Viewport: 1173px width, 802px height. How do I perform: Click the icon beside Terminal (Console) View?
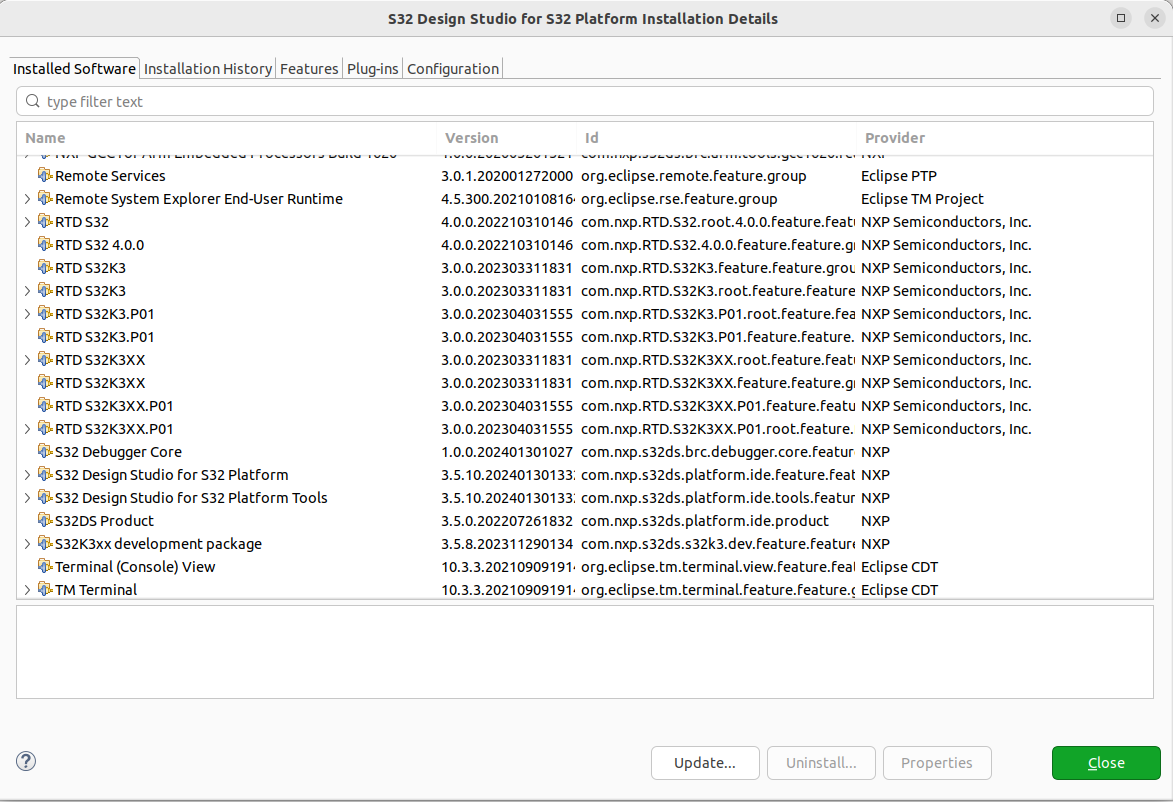(x=45, y=566)
